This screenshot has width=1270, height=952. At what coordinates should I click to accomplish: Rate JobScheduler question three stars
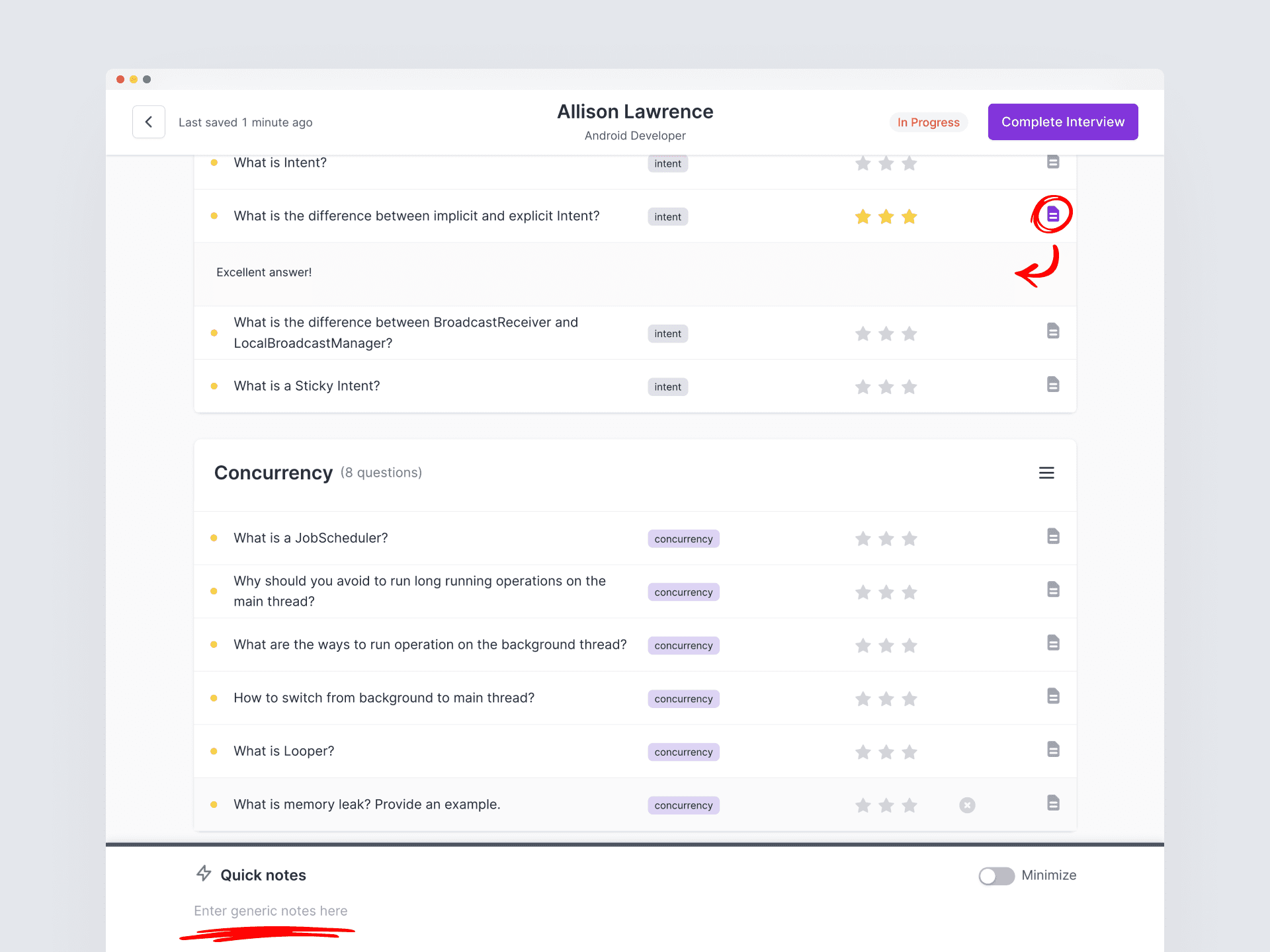pyautogui.click(x=910, y=539)
